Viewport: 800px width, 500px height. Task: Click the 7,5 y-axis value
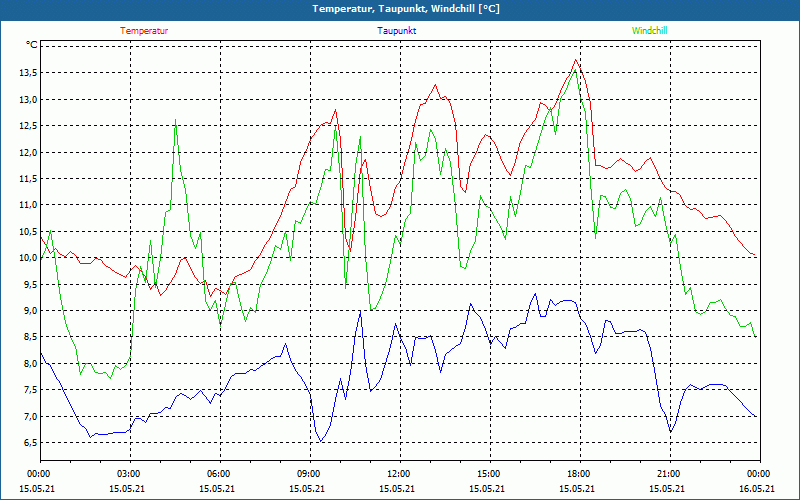point(30,390)
